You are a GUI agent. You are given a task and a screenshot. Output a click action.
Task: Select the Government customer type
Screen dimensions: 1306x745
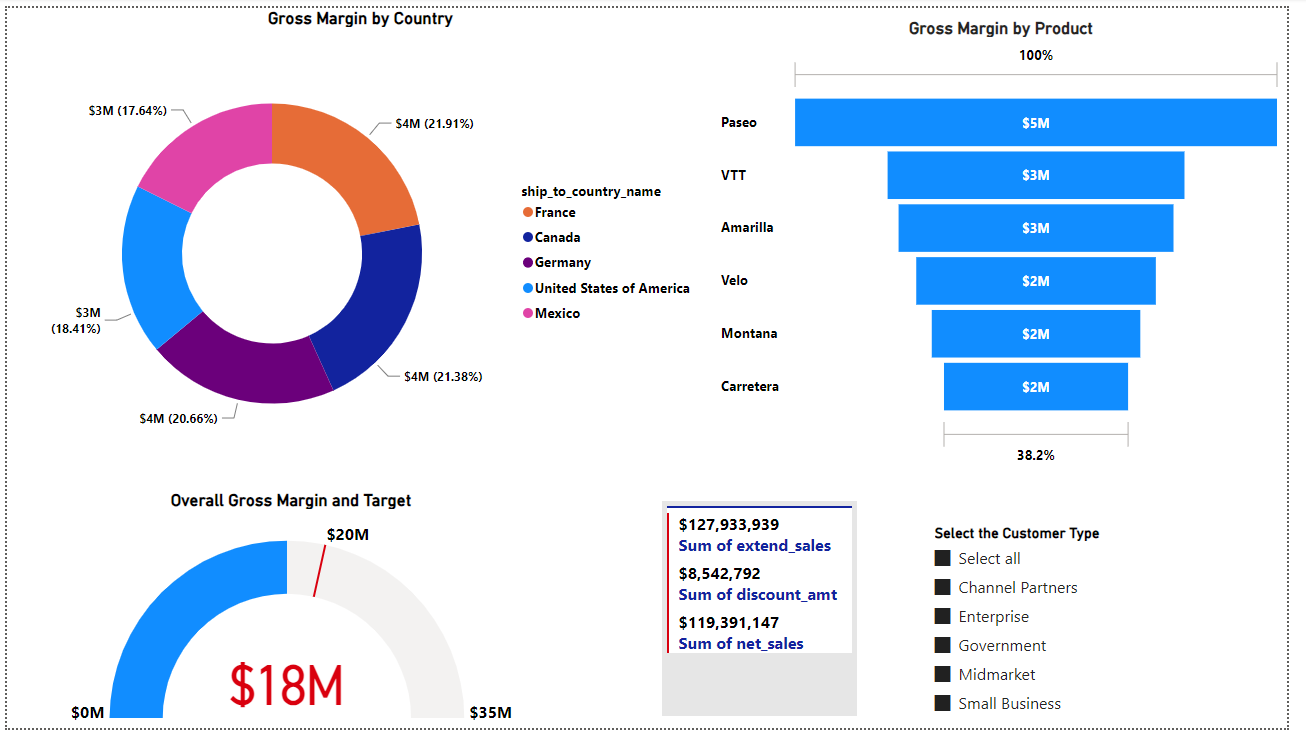941,645
